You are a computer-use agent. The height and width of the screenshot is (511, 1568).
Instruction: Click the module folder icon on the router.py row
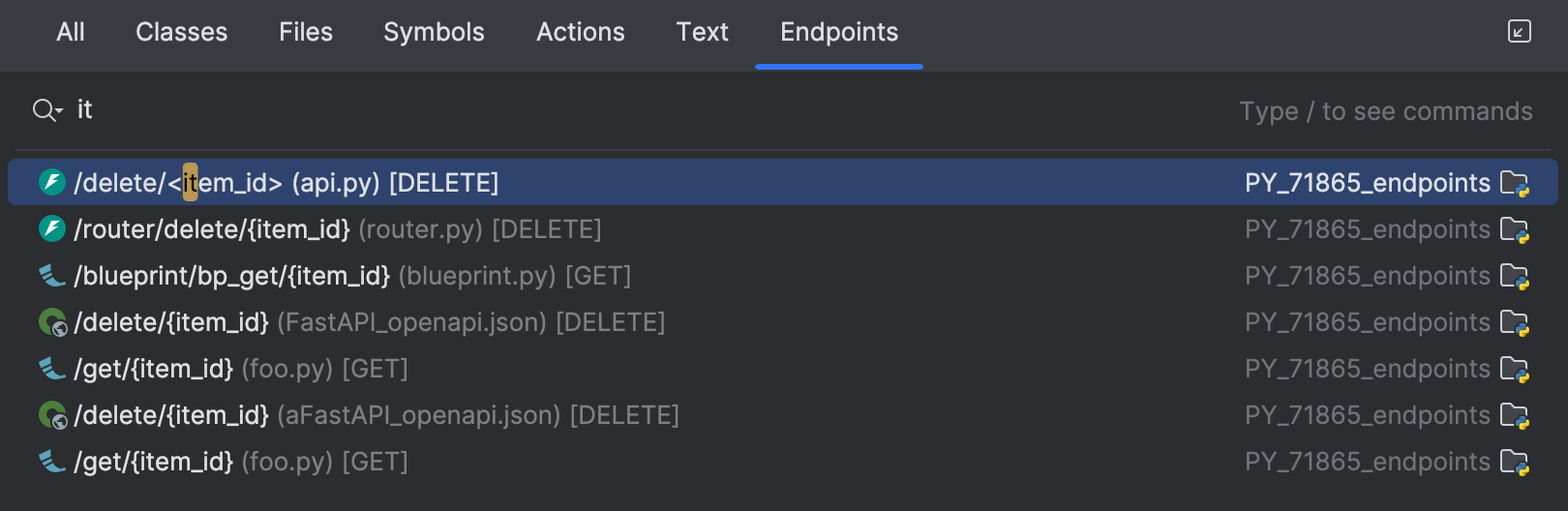coord(1514,229)
